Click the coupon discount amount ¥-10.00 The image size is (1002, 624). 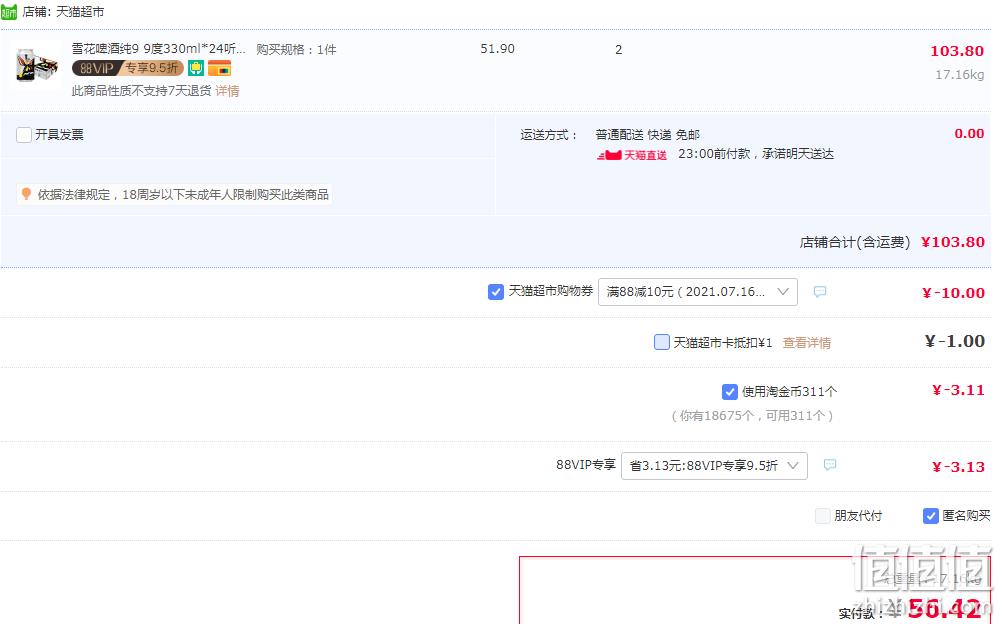click(x=953, y=293)
